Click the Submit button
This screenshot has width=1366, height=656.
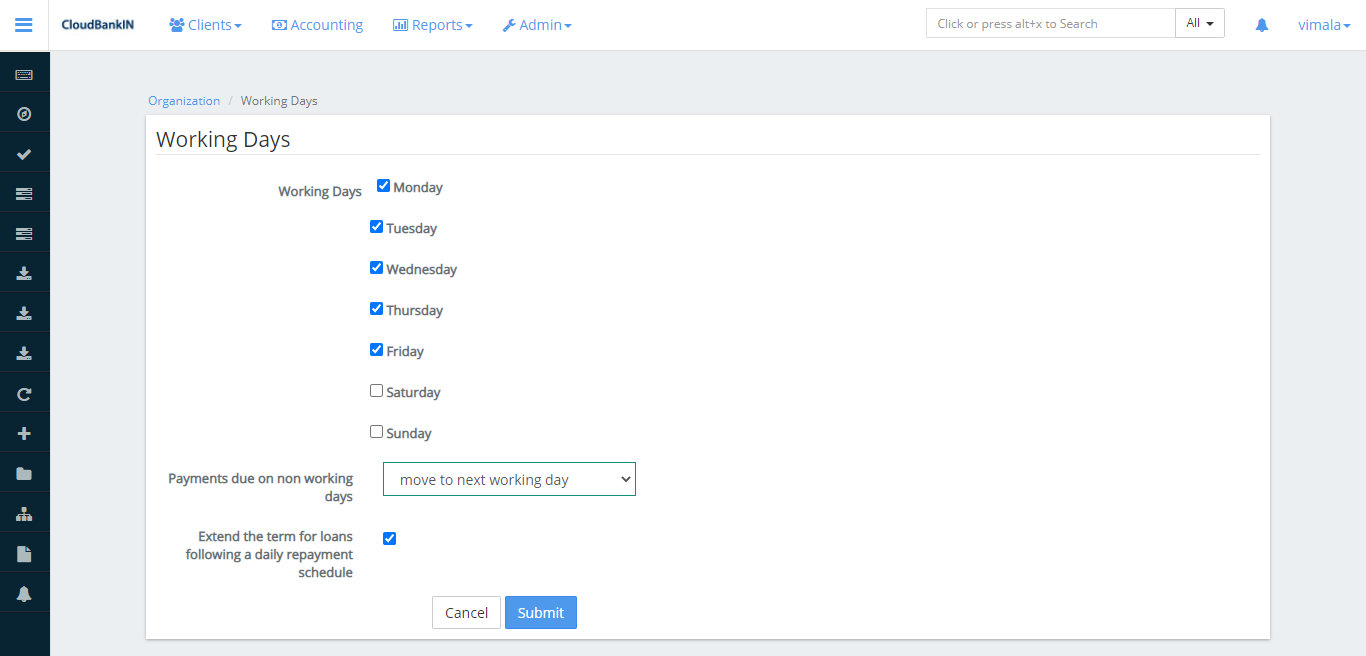click(x=540, y=613)
